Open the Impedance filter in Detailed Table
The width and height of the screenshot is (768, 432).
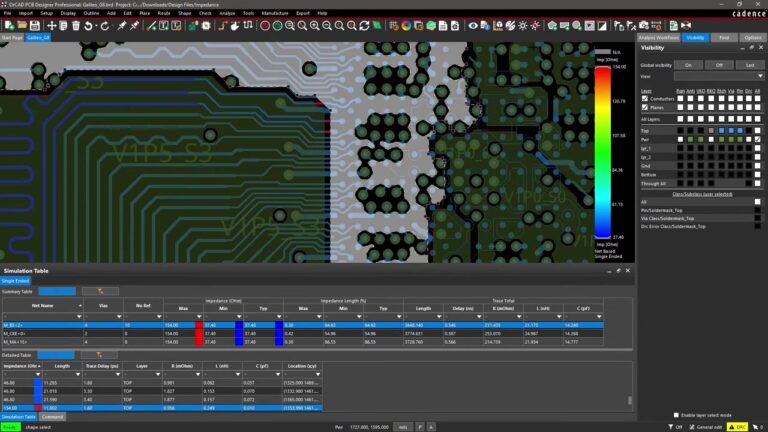[38, 374]
